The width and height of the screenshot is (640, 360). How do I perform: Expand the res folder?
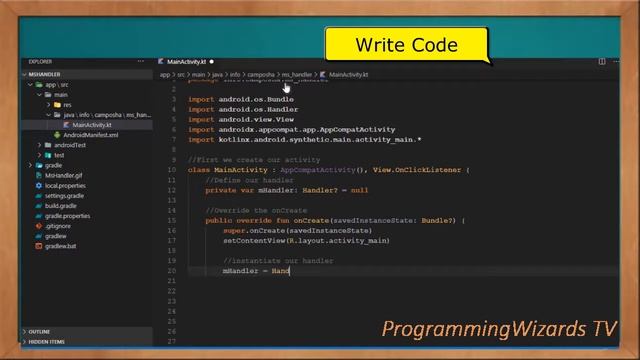coord(49,105)
